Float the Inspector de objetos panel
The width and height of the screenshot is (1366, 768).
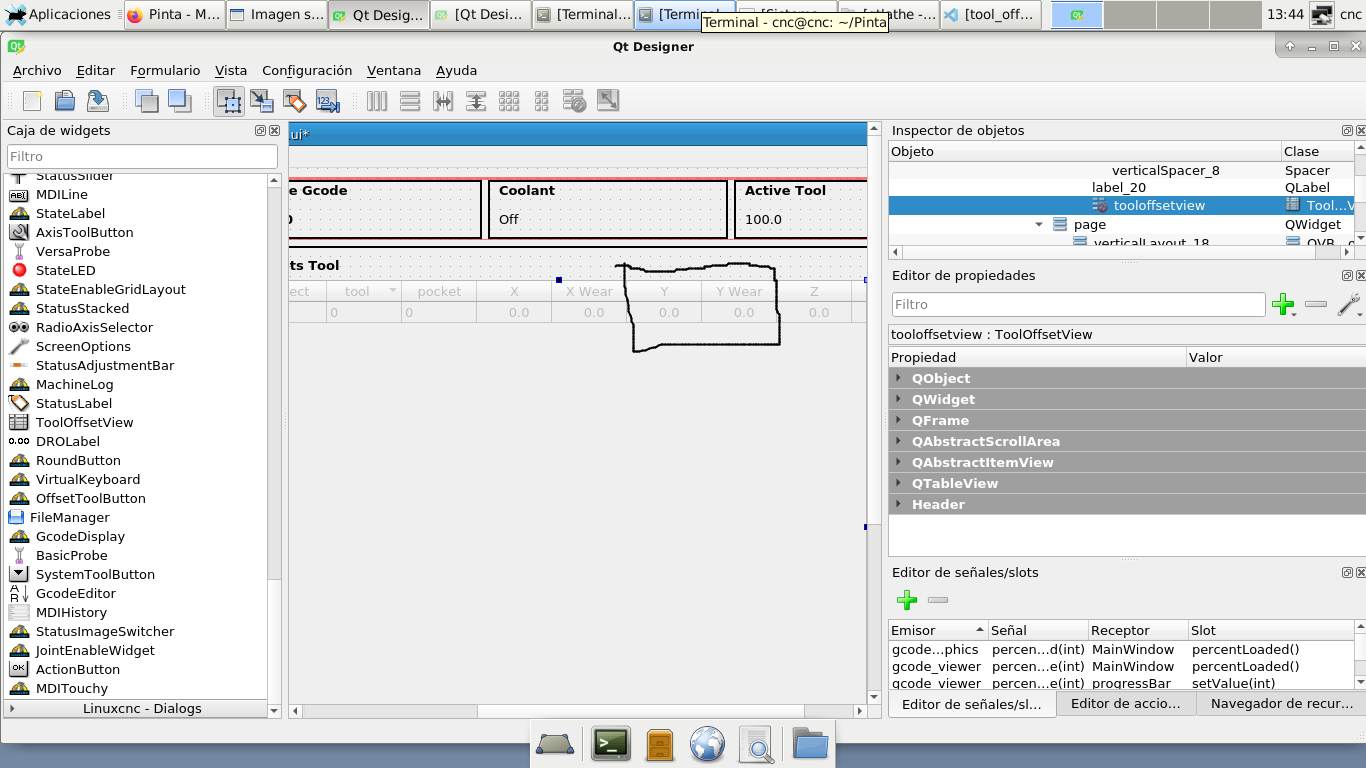1347,130
